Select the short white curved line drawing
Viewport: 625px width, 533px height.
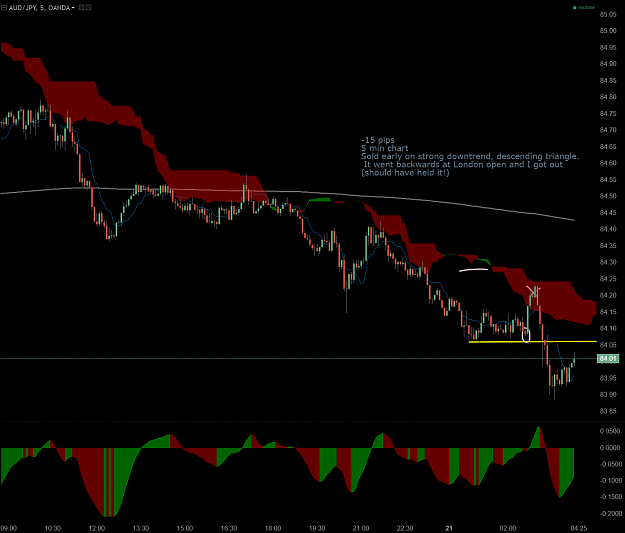tap(474, 270)
